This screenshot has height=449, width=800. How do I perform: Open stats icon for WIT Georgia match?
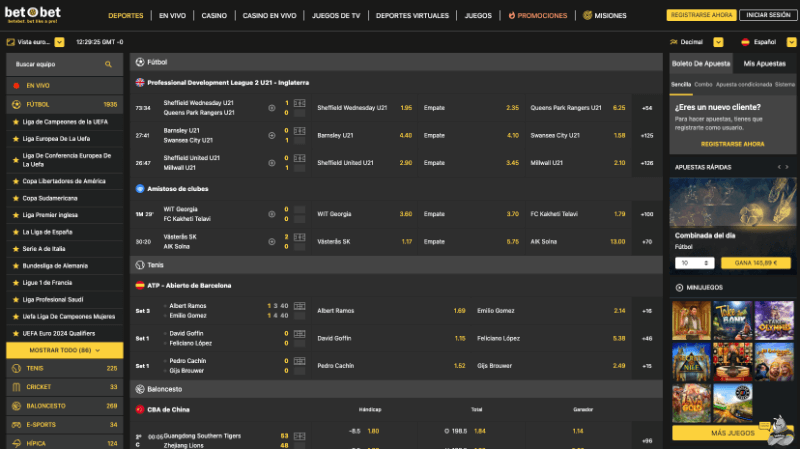272,214
